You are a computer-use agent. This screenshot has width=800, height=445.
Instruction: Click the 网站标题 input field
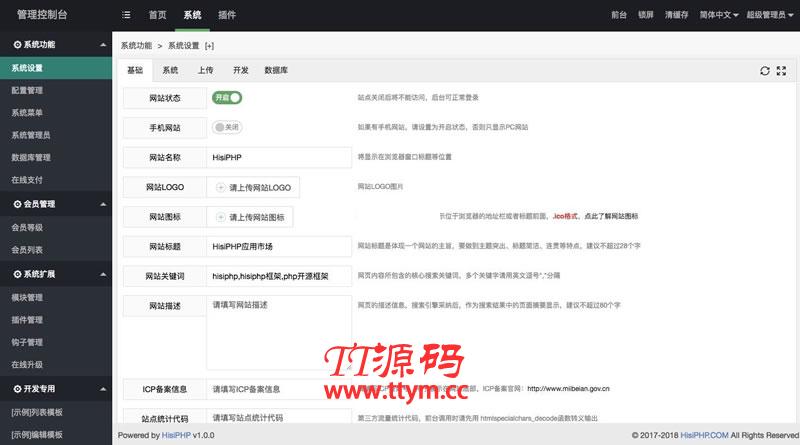coord(279,246)
